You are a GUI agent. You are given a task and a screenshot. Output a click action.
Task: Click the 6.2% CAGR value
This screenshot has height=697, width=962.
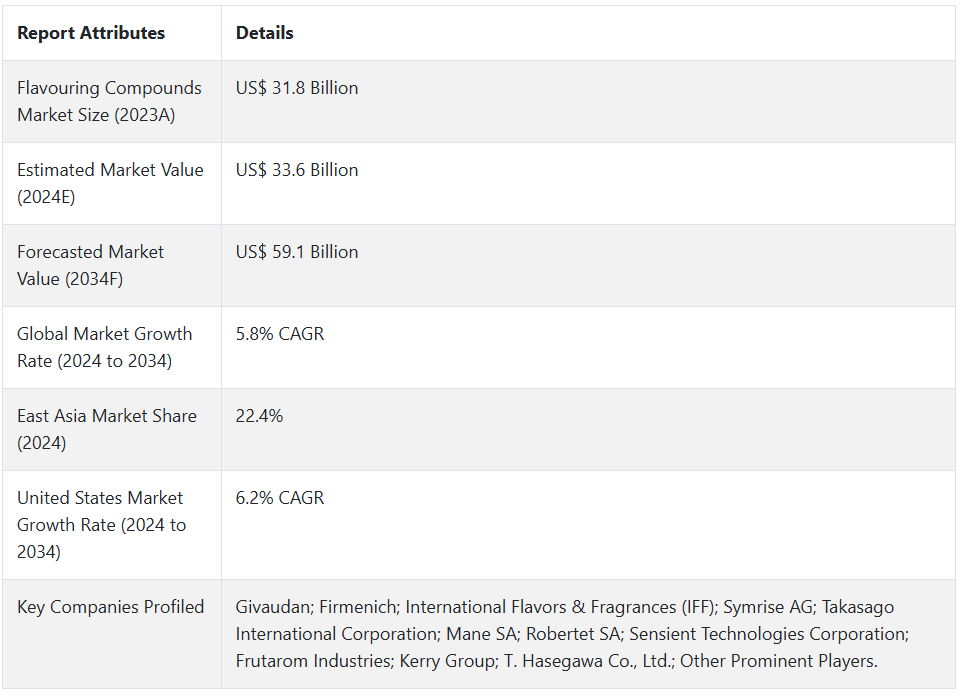tap(280, 498)
